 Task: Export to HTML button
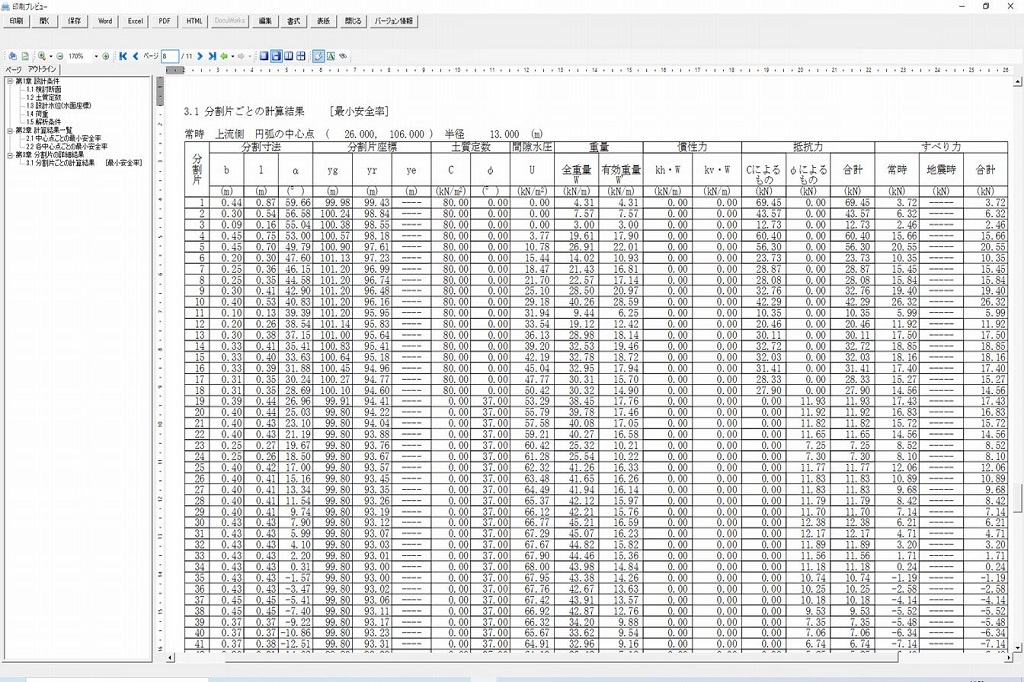pos(194,21)
